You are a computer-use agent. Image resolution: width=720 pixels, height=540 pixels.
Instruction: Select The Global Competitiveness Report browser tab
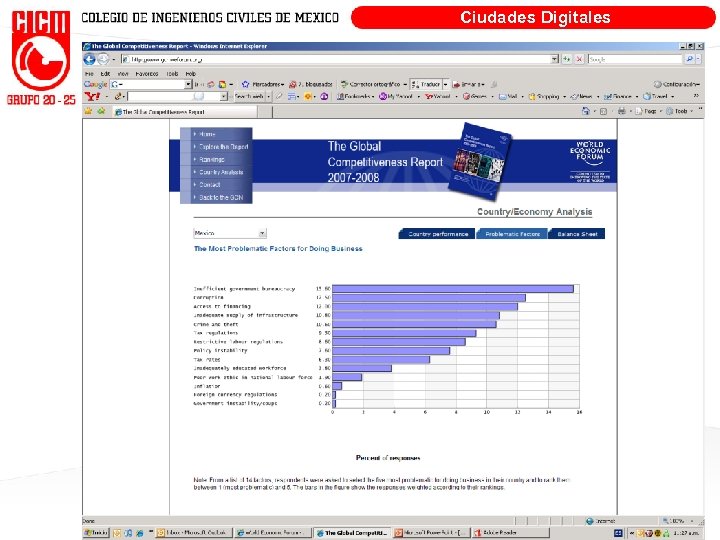click(x=185, y=112)
